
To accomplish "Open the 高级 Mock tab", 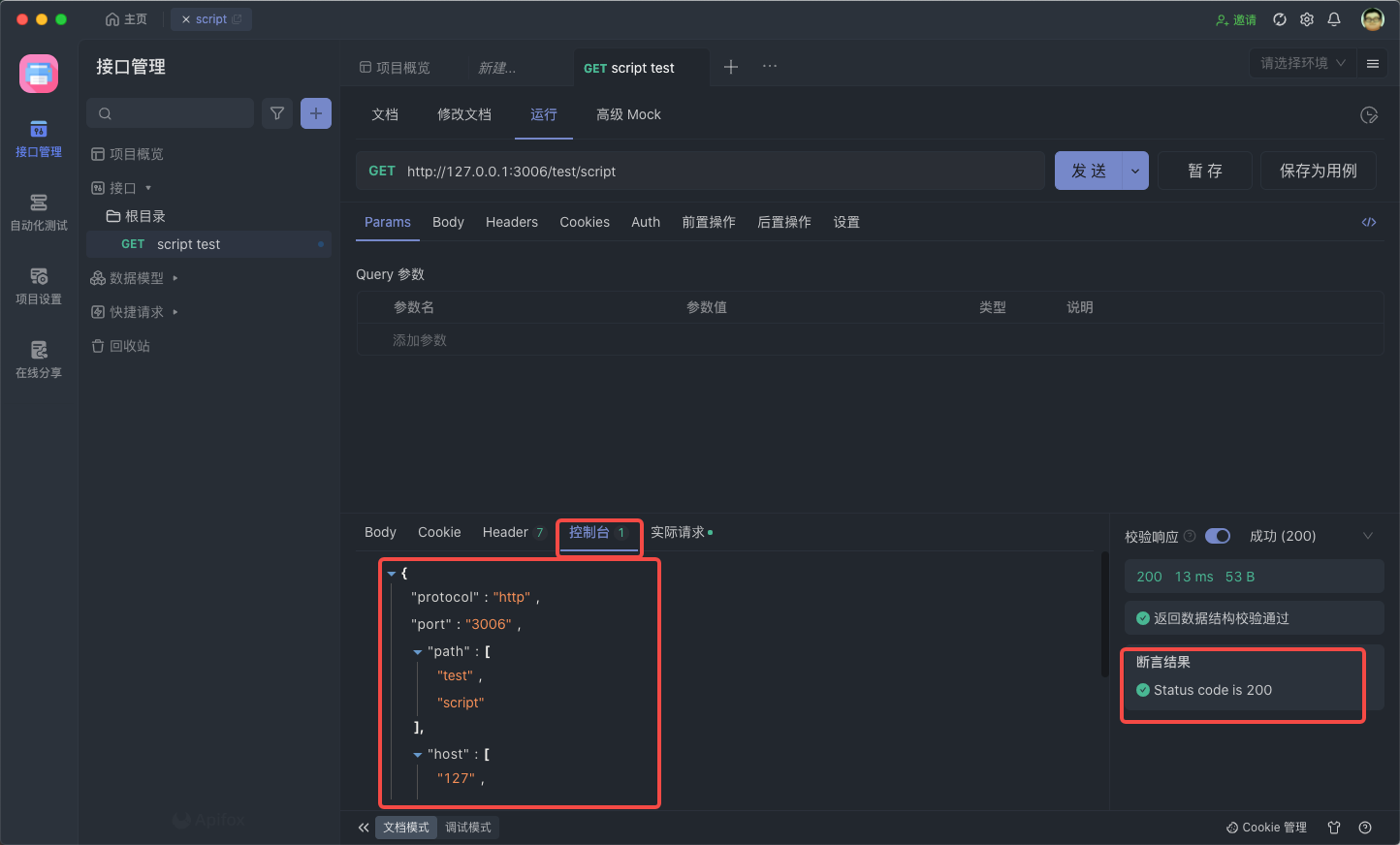I will pos(628,114).
